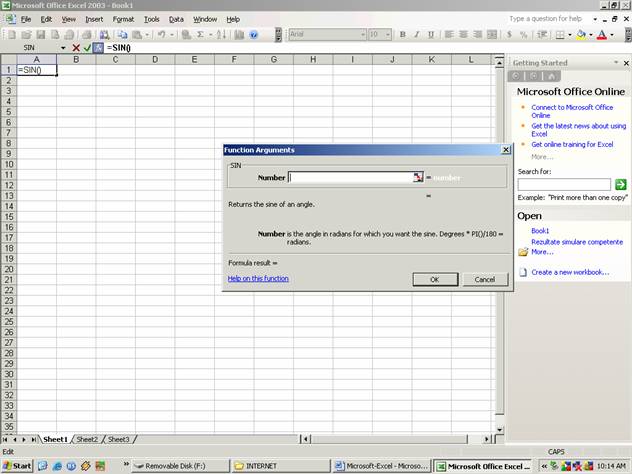Screen dimensions: 632x474
Task: Toggle Center alignment
Action: pyautogui.click(x=463, y=35)
